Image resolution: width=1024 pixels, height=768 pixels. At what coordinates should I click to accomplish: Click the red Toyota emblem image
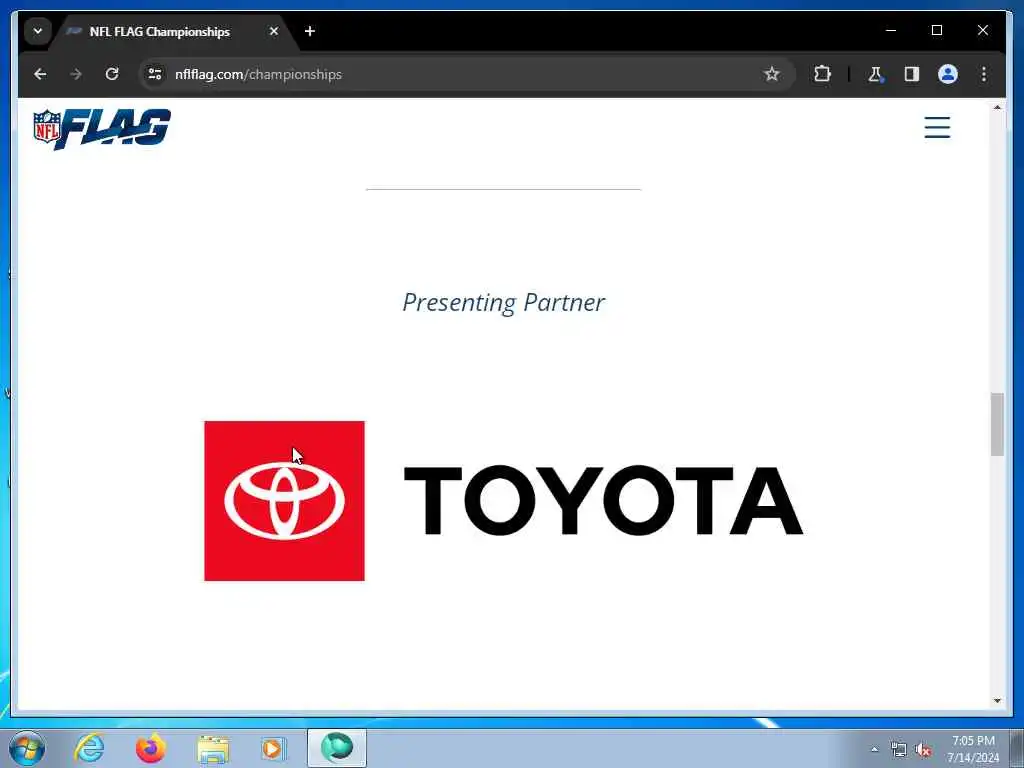pos(284,501)
